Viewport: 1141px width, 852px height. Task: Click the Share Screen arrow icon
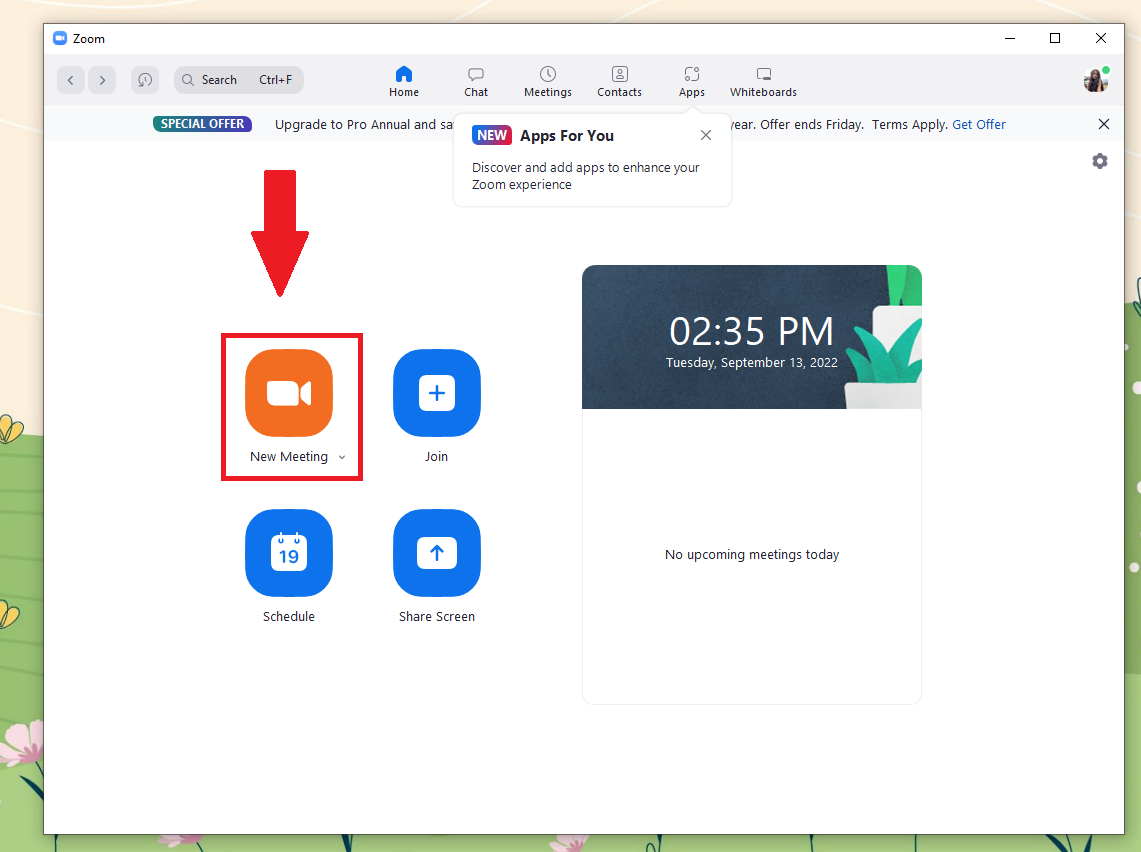point(437,553)
